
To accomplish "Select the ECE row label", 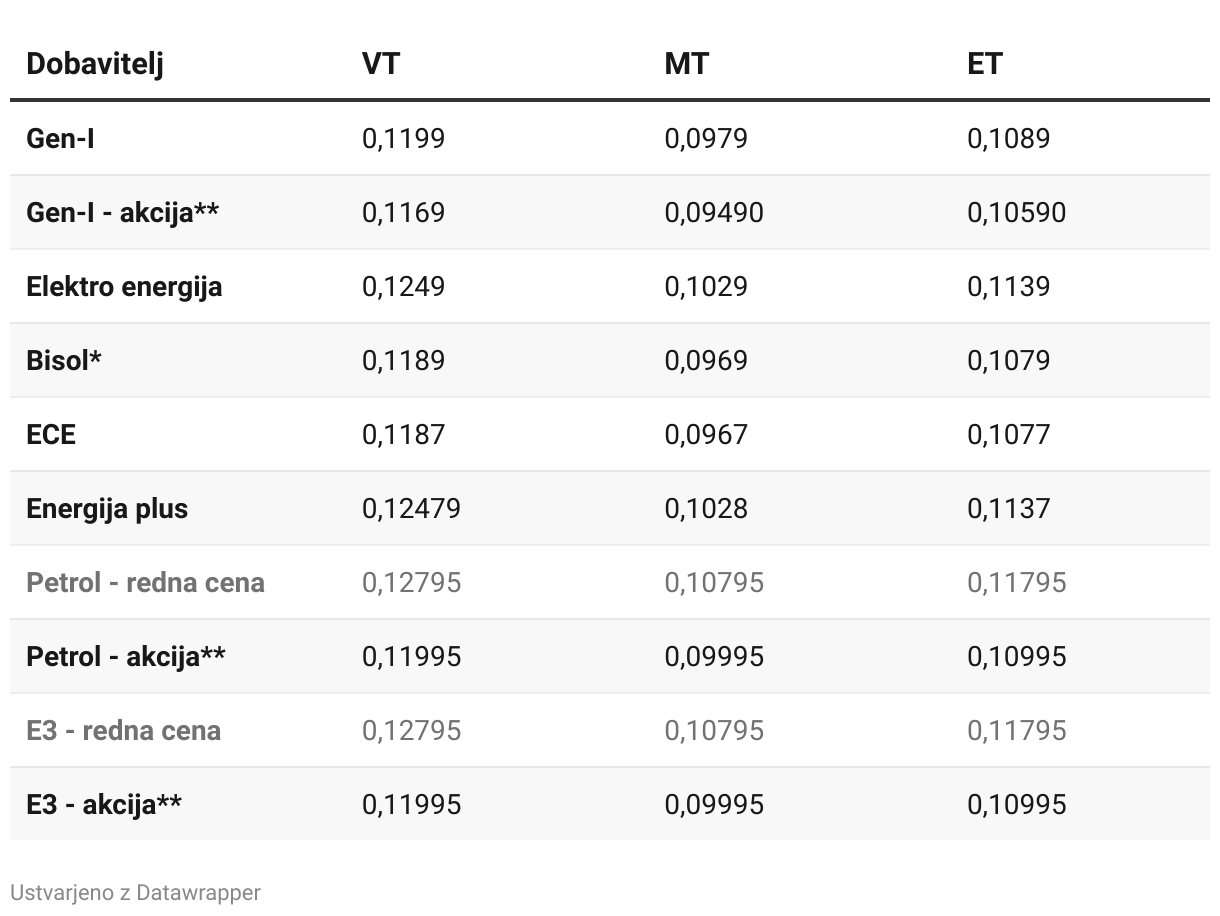I will pyautogui.click(x=51, y=434).
